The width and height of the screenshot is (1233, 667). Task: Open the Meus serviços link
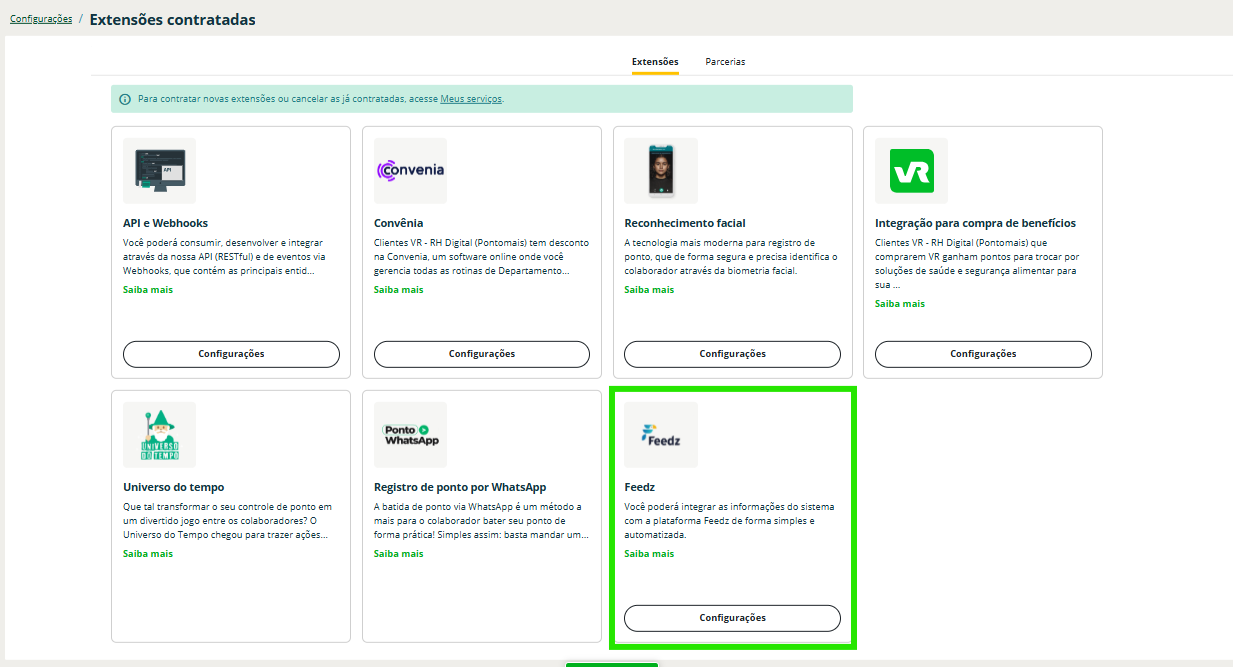[x=471, y=99]
